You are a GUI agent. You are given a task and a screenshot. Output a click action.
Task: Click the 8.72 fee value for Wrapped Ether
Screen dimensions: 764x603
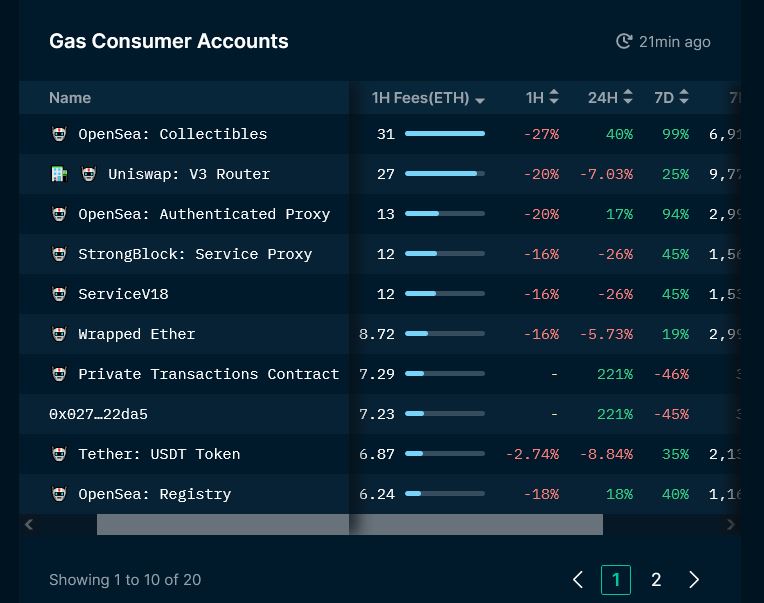click(377, 334)
